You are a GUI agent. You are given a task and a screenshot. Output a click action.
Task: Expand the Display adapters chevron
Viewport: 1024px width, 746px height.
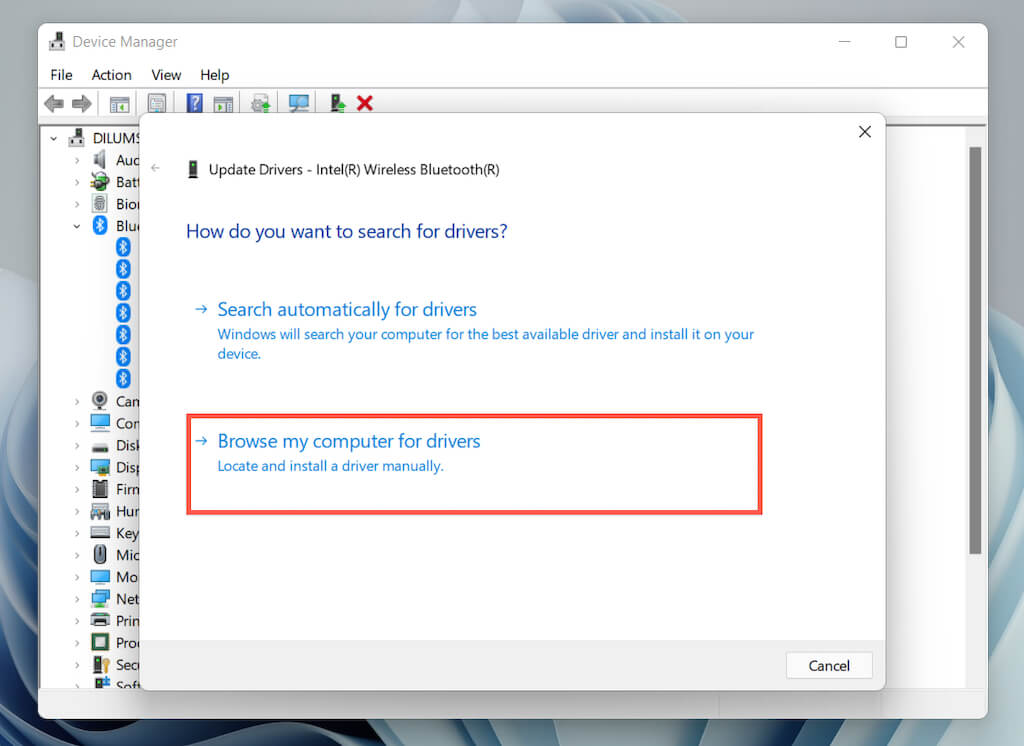click(x=76, y=468)
